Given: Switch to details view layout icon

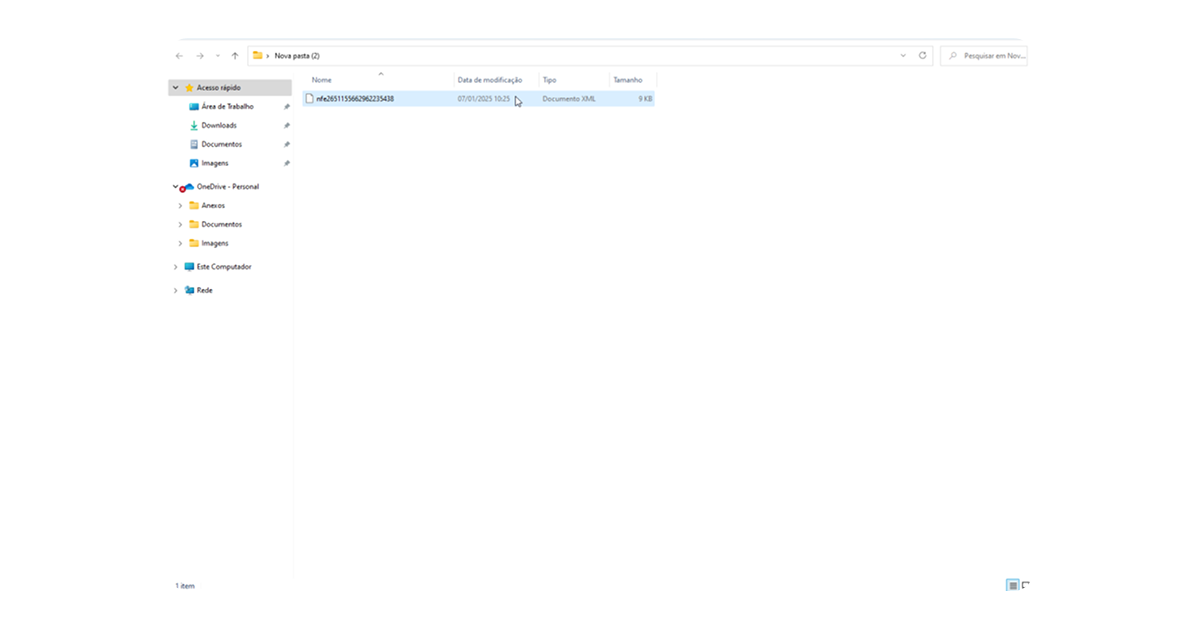Looking at the screenshot, I should [x=1013, y=585].
